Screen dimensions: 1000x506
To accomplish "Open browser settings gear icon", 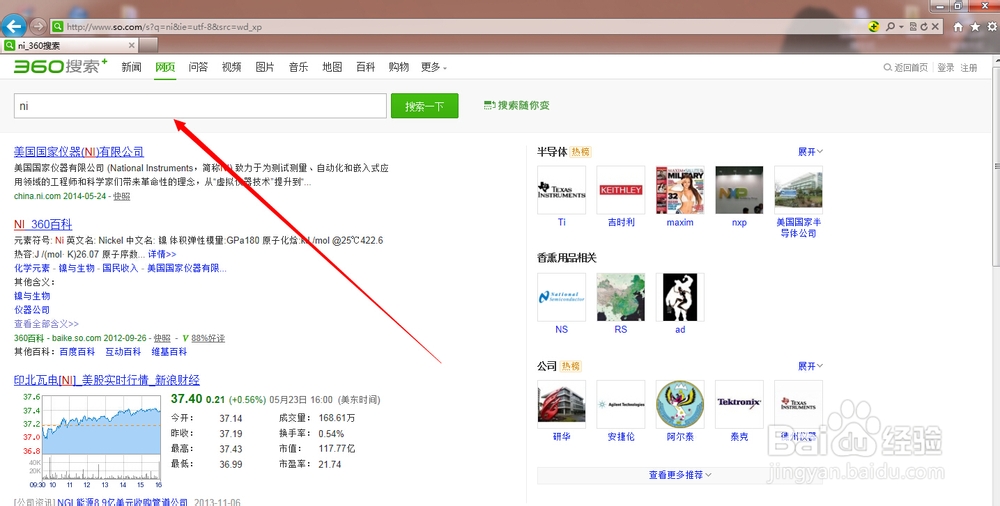I will tap(993, 27).
